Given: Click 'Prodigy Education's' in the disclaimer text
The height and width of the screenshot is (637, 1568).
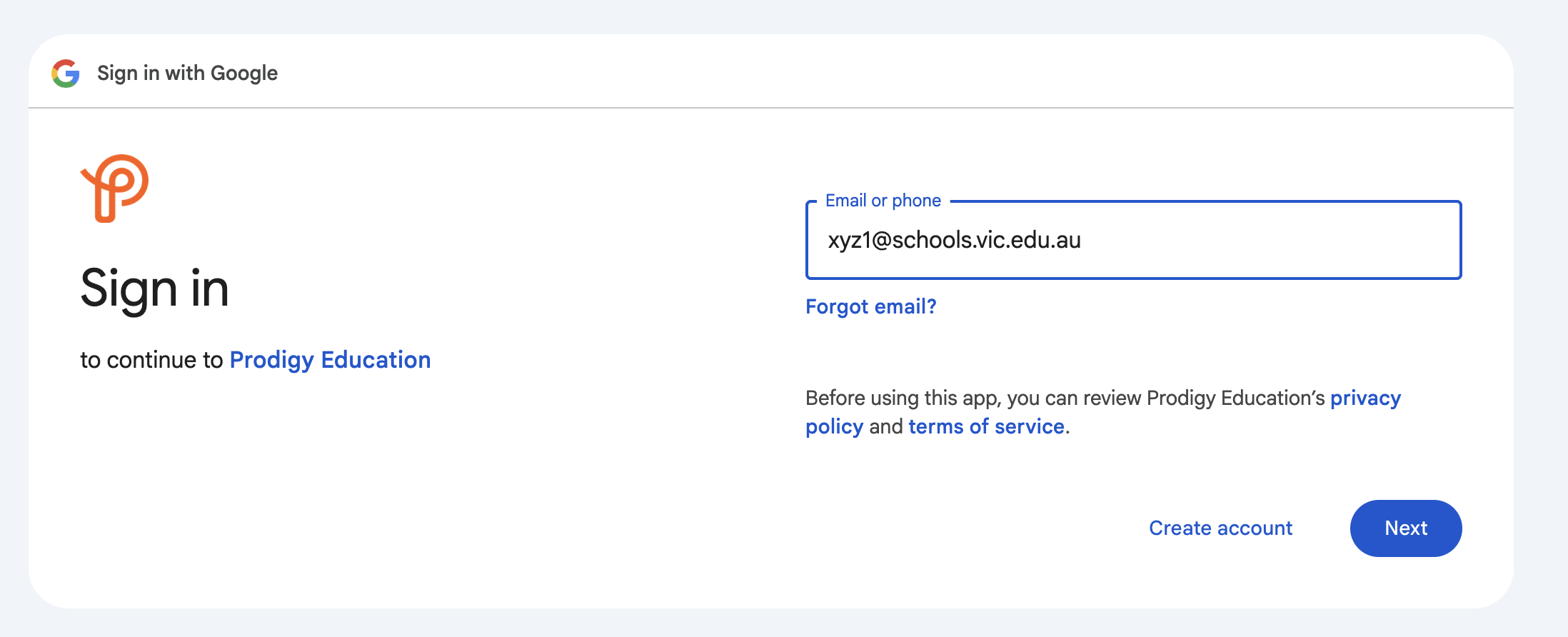Looking at the screenshot, I should 1235,398.
